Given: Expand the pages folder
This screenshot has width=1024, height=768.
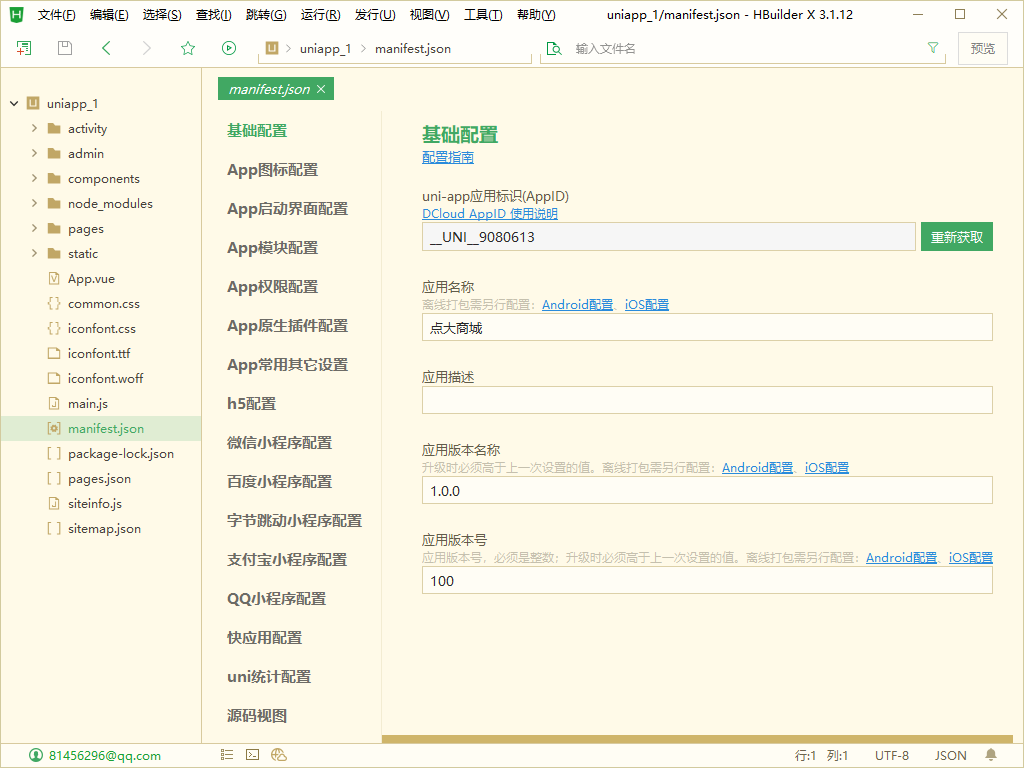Looking at the screenshot, I should click(35, 229).
